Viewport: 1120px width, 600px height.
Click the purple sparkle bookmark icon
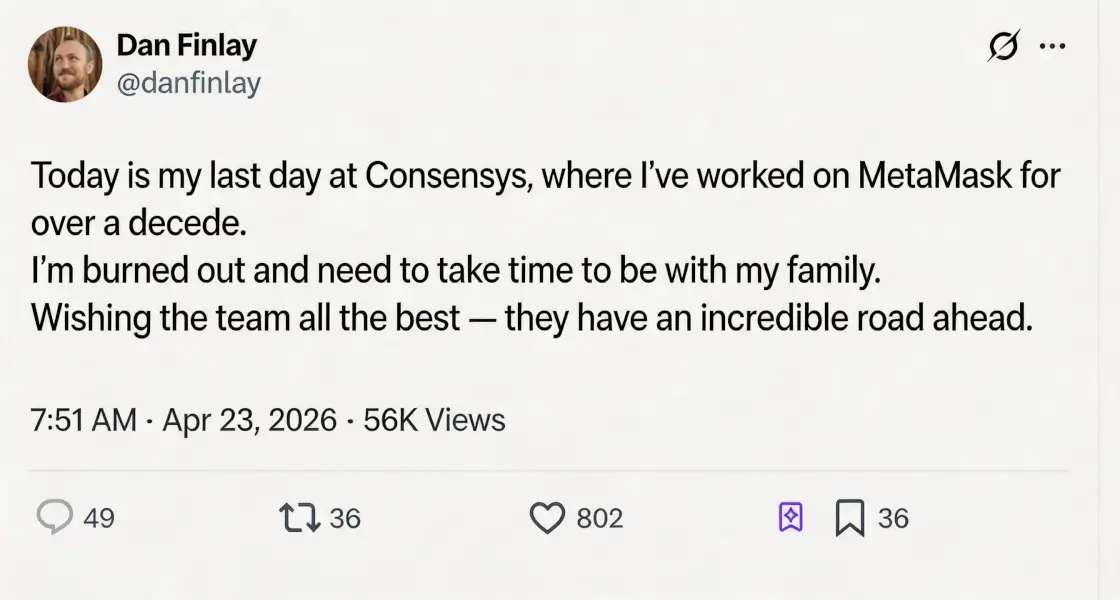[x=790, y=517]
